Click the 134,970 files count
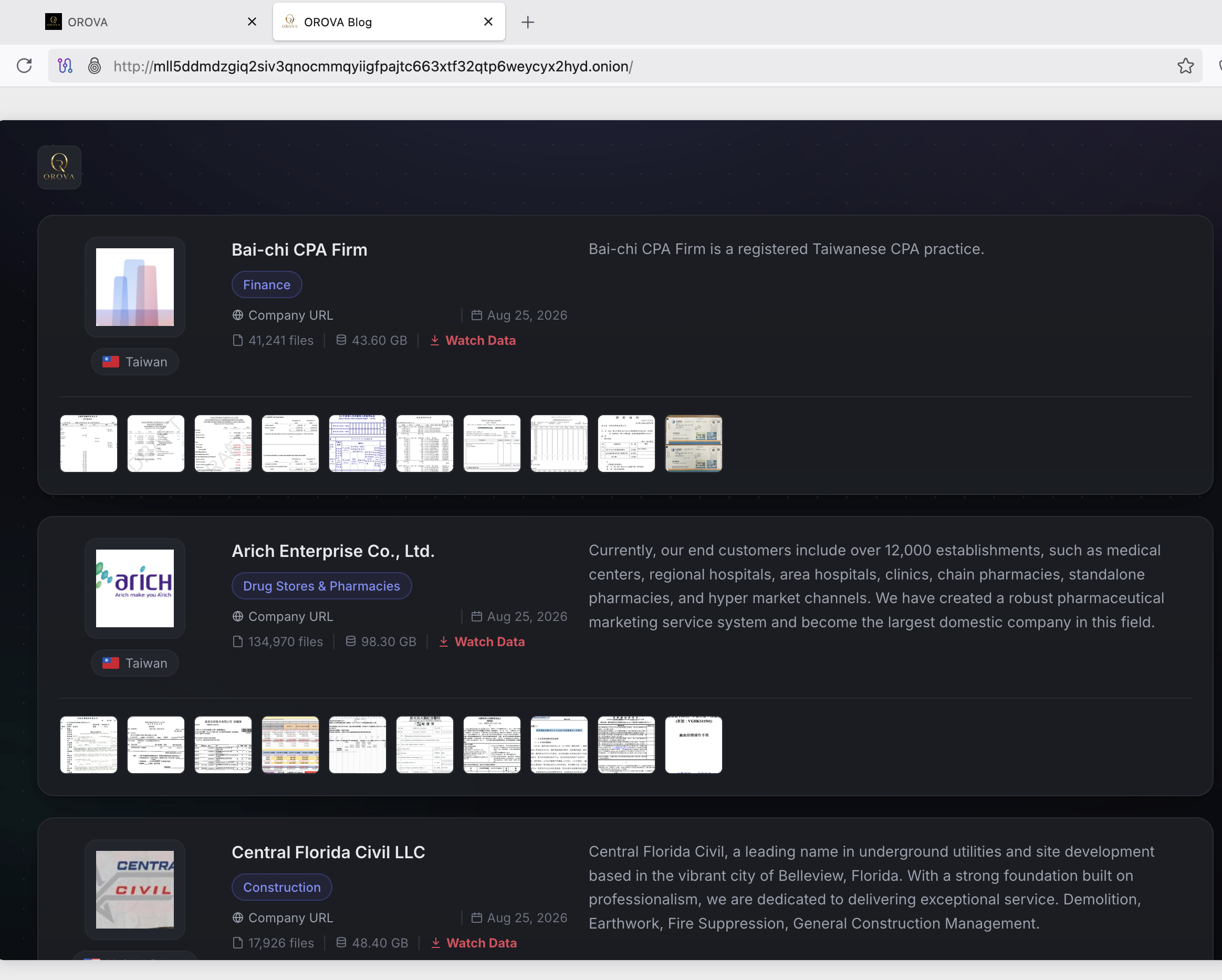 point(278,642)
